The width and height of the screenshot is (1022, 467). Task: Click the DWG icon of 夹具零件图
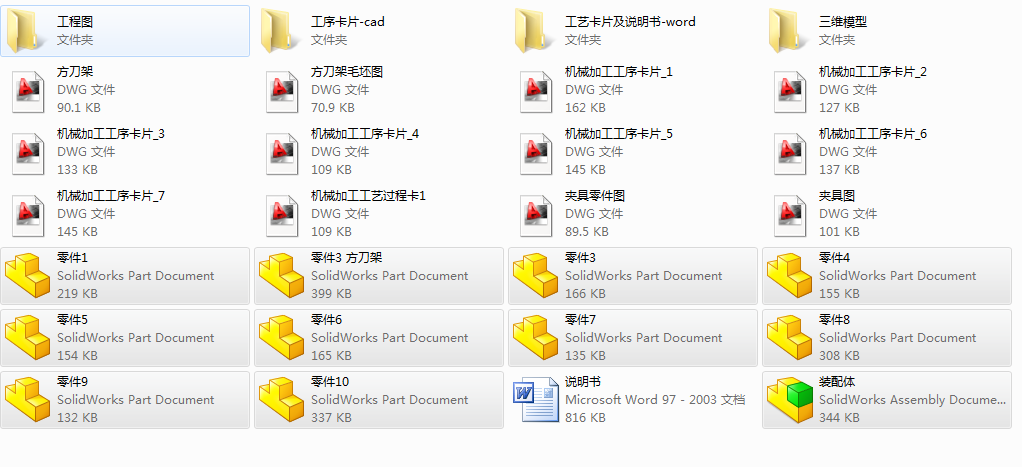click(x=537, y=216)
